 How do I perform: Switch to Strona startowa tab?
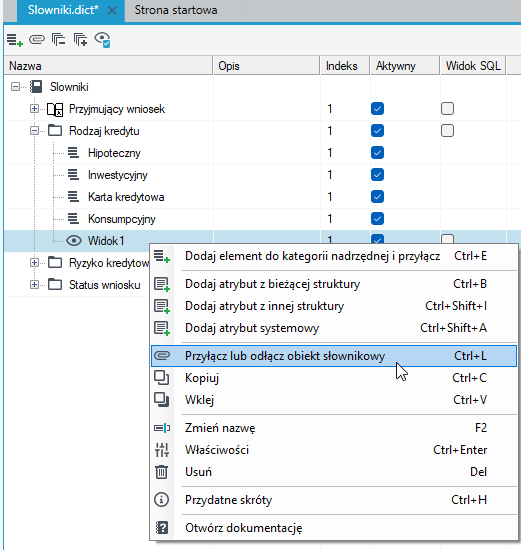(176, 10)
